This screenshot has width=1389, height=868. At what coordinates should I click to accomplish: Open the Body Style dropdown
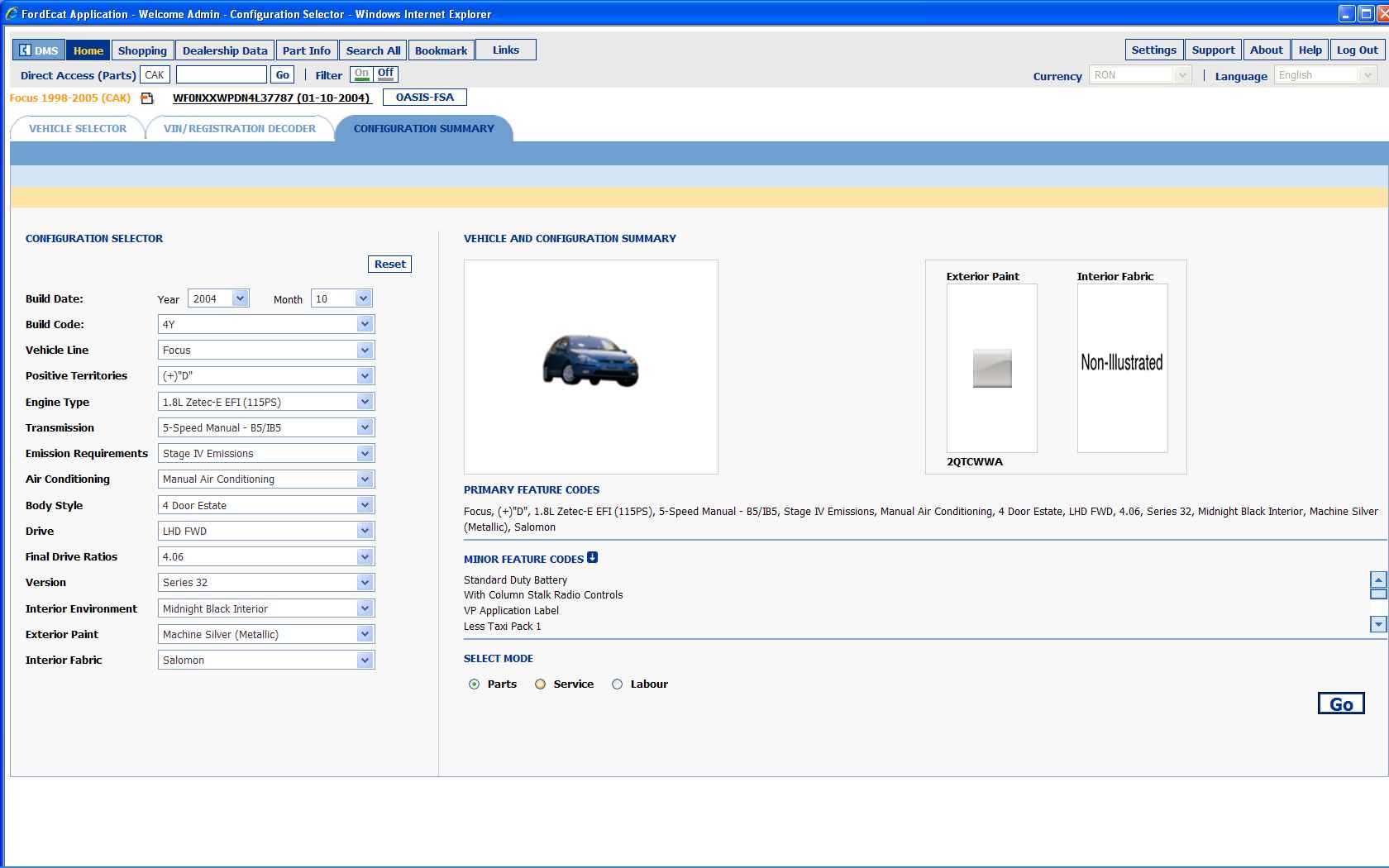(x=365, y=505)
